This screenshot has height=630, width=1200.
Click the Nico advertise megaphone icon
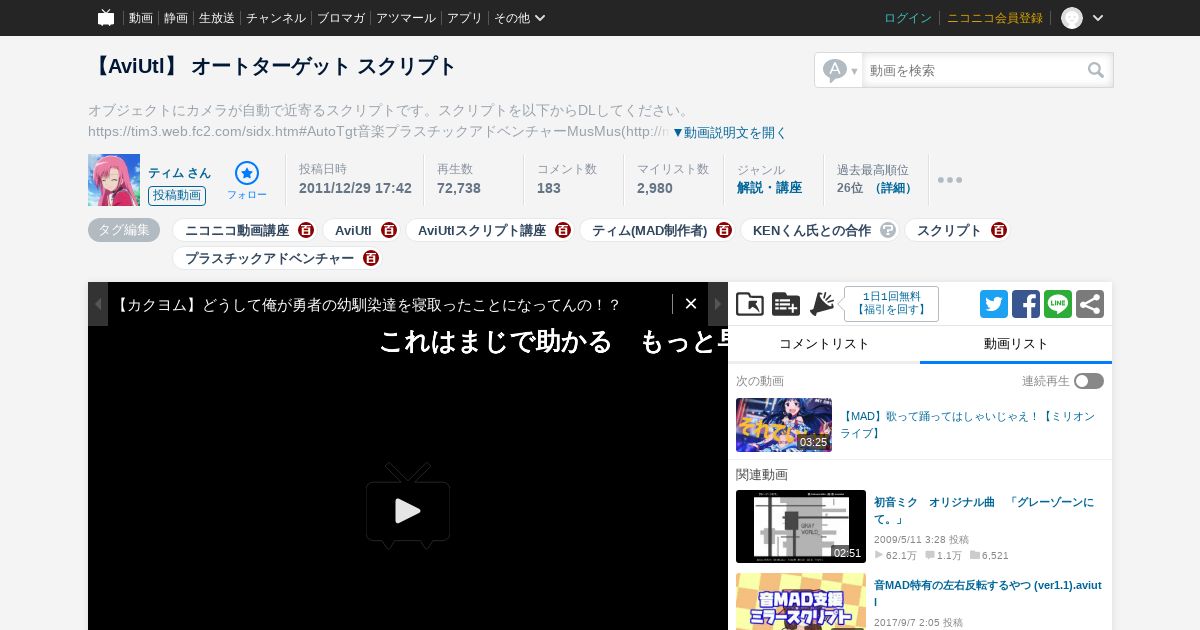coord(822,304)
